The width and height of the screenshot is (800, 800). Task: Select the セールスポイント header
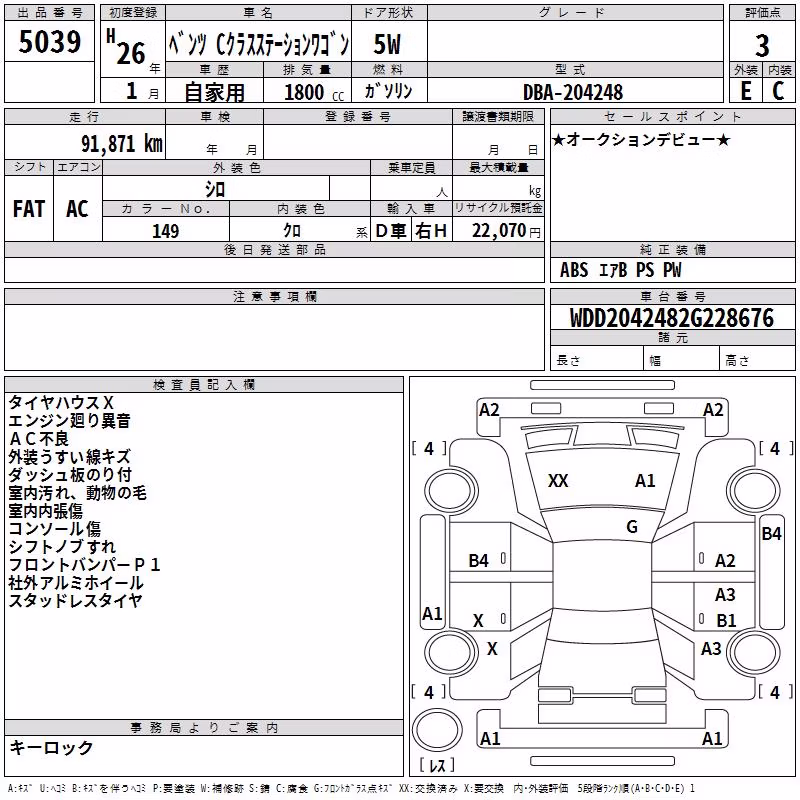click(672, 116)
